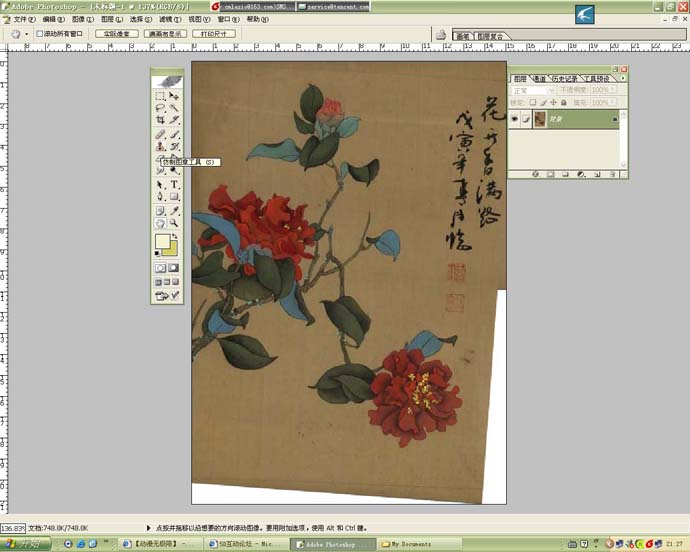Screen dimensions: 690x552
Task: Select the Move tool
Action: 174,96
